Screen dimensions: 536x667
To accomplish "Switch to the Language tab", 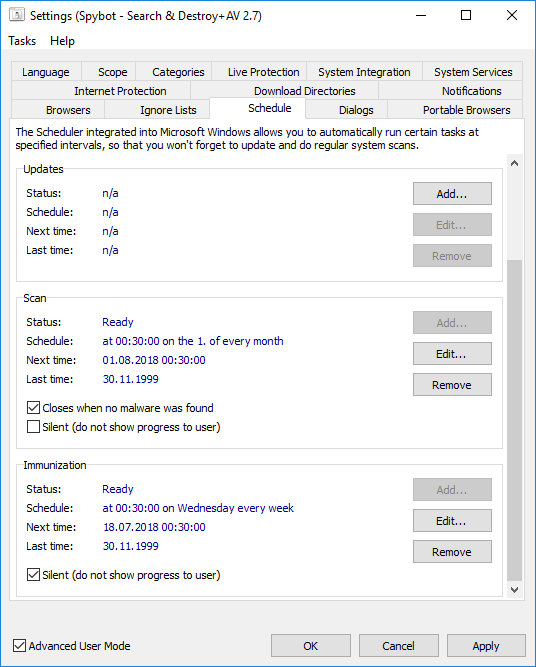I will (x=46, y=72).
